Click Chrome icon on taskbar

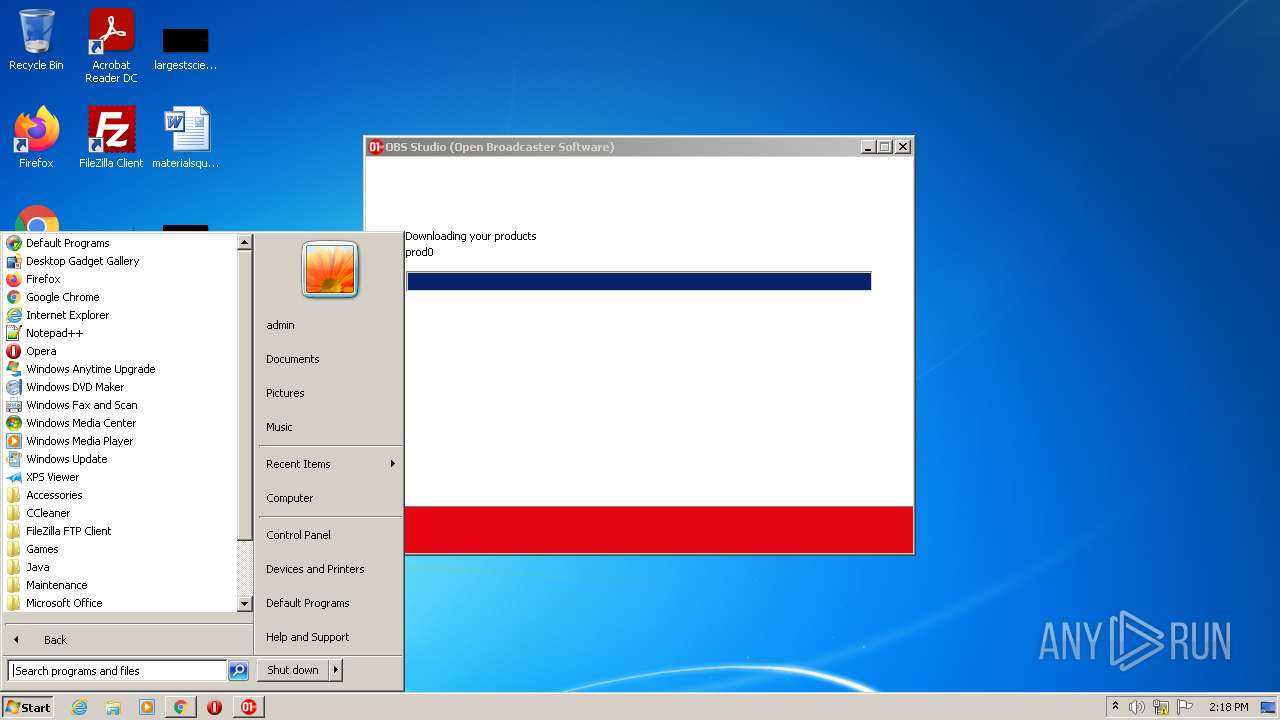coord(180,707)
